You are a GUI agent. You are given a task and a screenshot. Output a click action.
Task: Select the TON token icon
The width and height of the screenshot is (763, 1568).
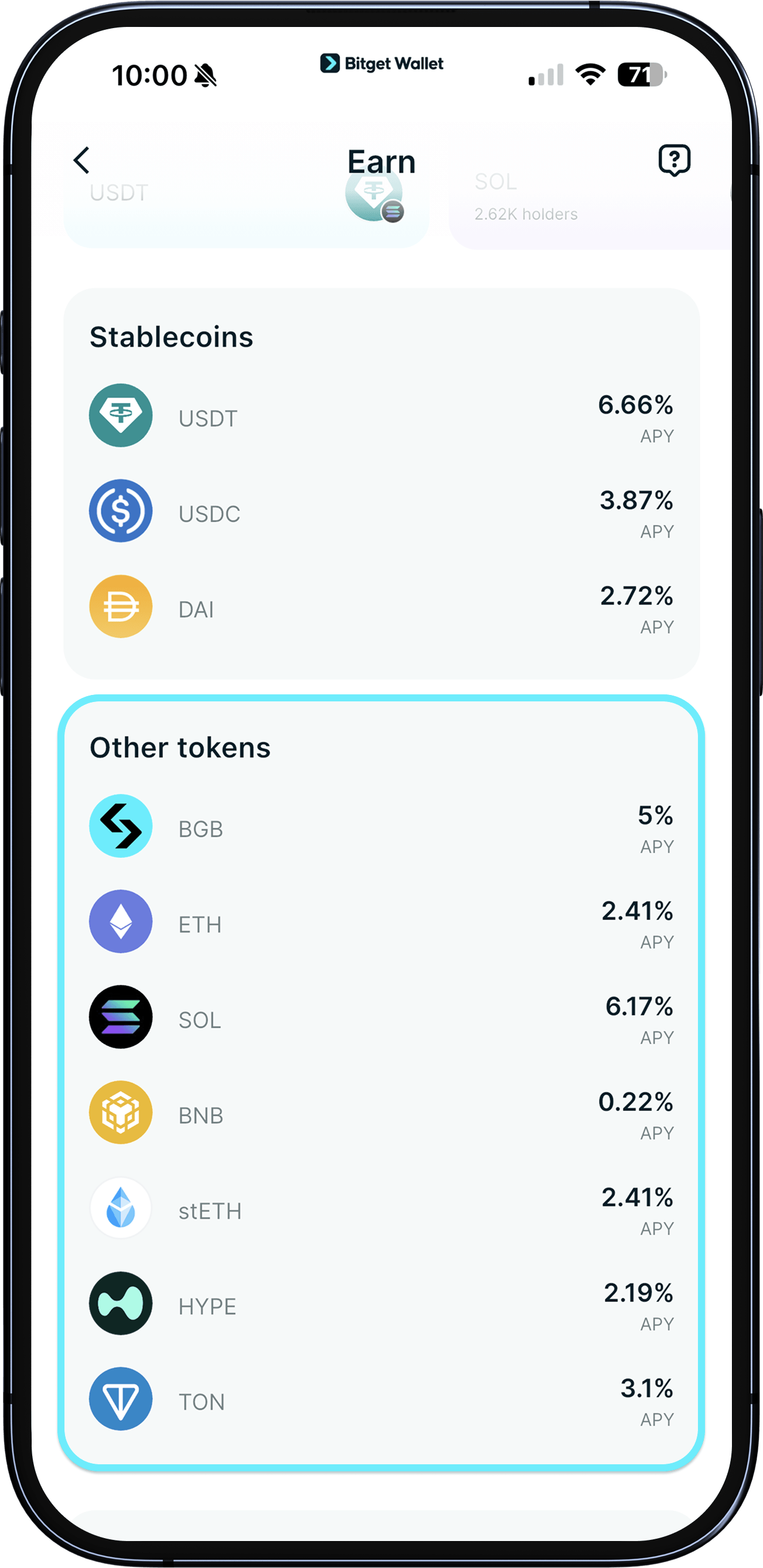[x=120, y=1399]
